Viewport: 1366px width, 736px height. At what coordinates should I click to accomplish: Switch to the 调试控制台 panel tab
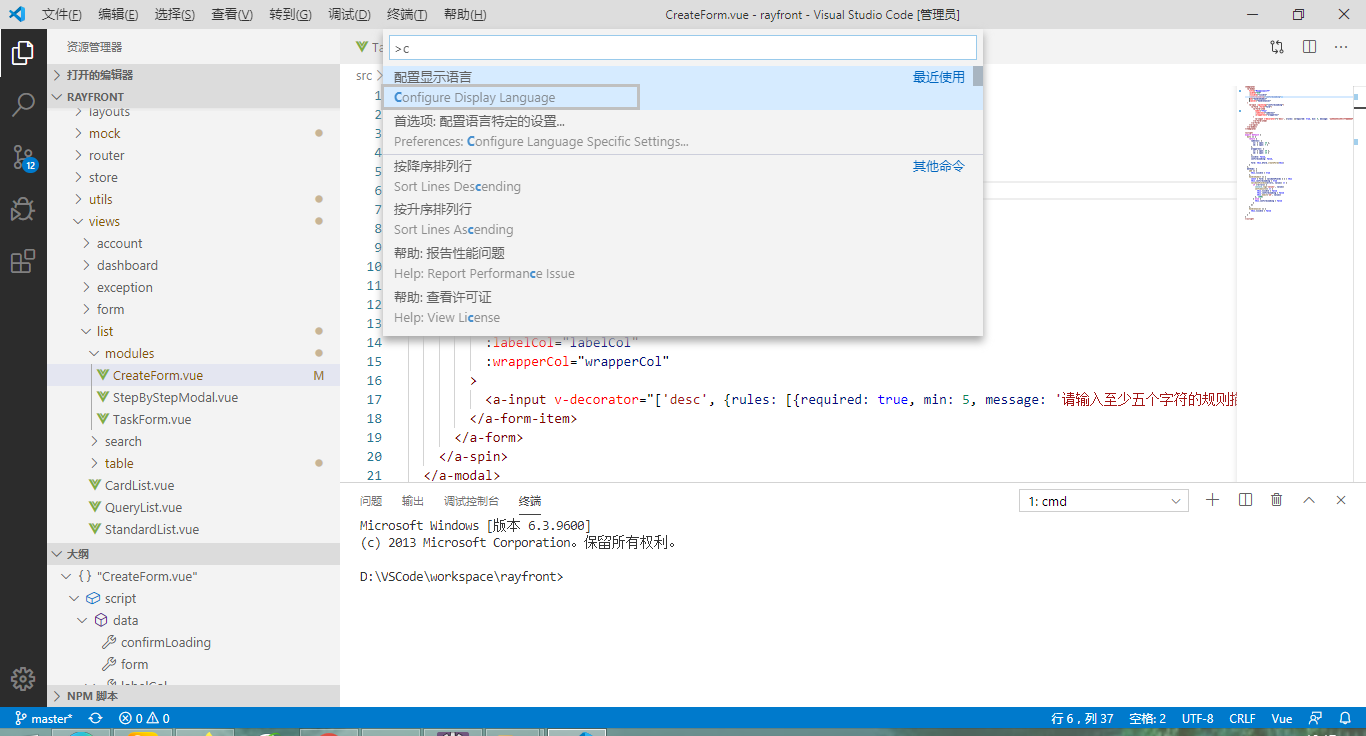[x=471, y=501]
